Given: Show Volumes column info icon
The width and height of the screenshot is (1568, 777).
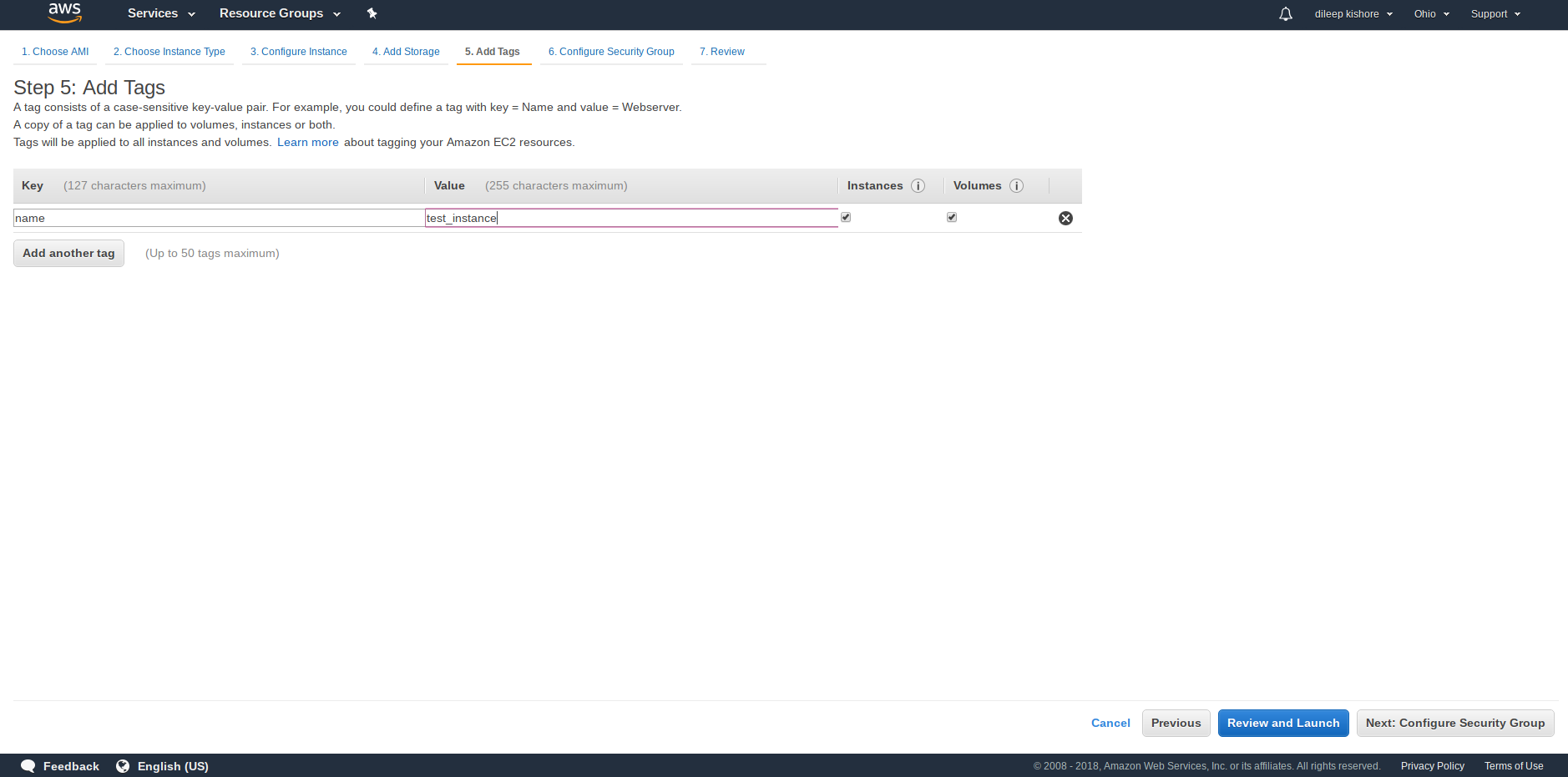Looking at the screenshot, I should [1016, 185].
